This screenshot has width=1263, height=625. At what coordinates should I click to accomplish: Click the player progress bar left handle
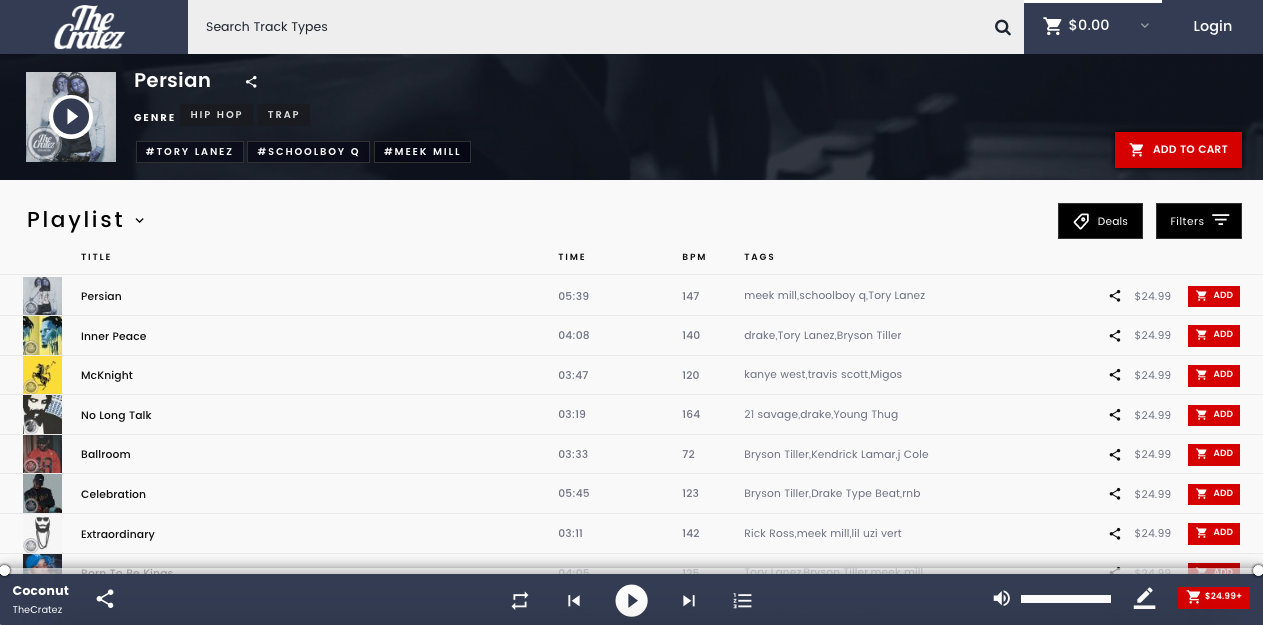coord(4,570)
